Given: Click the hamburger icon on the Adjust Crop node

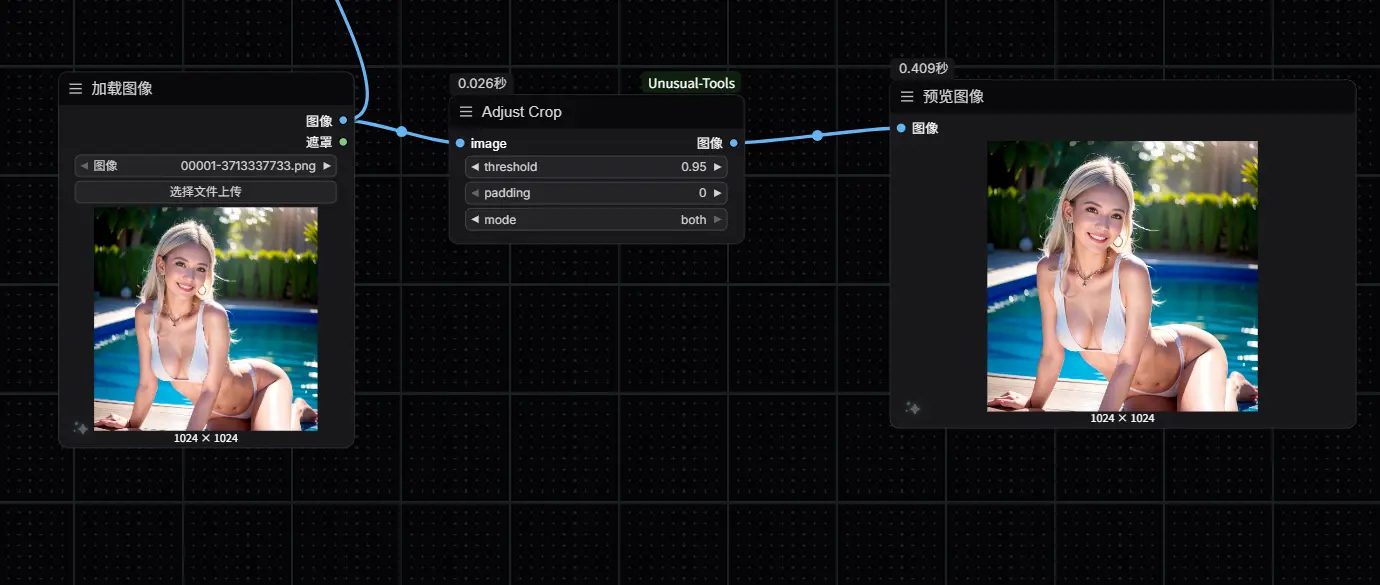Looking at the screenshot, I should point(465,112).
